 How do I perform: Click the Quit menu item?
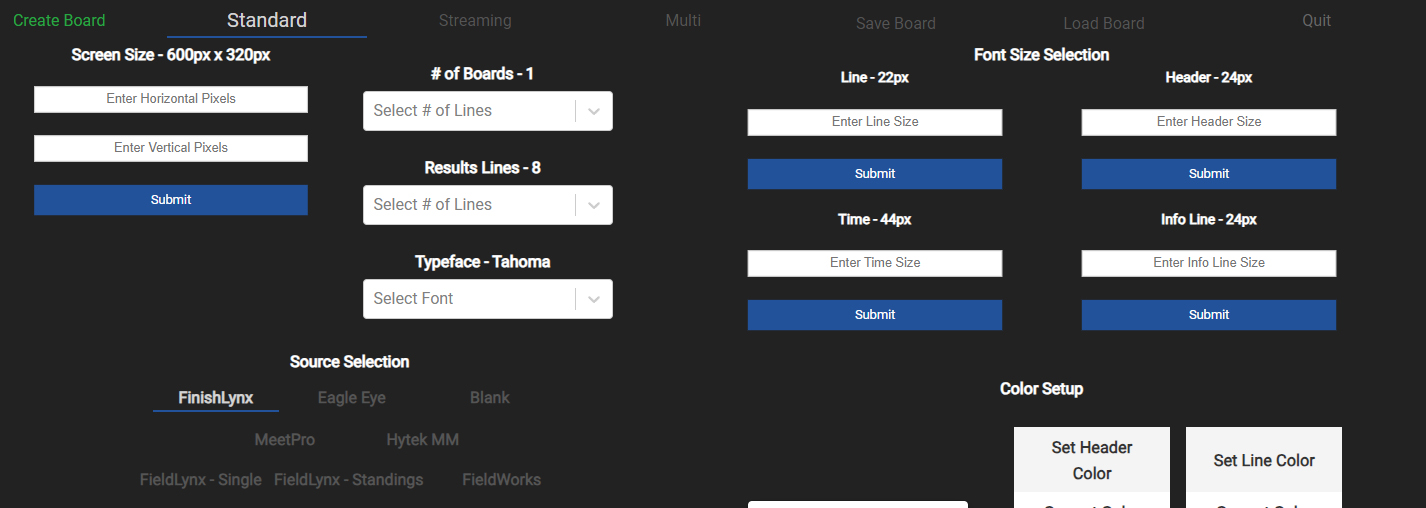(1316, 21)
